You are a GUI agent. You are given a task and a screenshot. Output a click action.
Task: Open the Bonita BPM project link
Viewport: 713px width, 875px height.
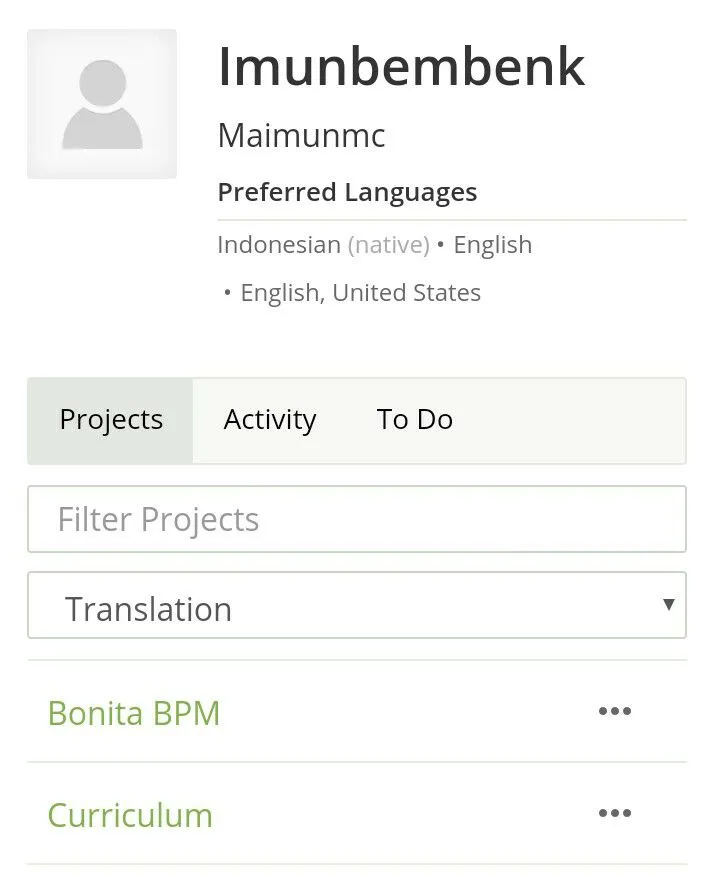pyautogui.click(x=134, y=713)
